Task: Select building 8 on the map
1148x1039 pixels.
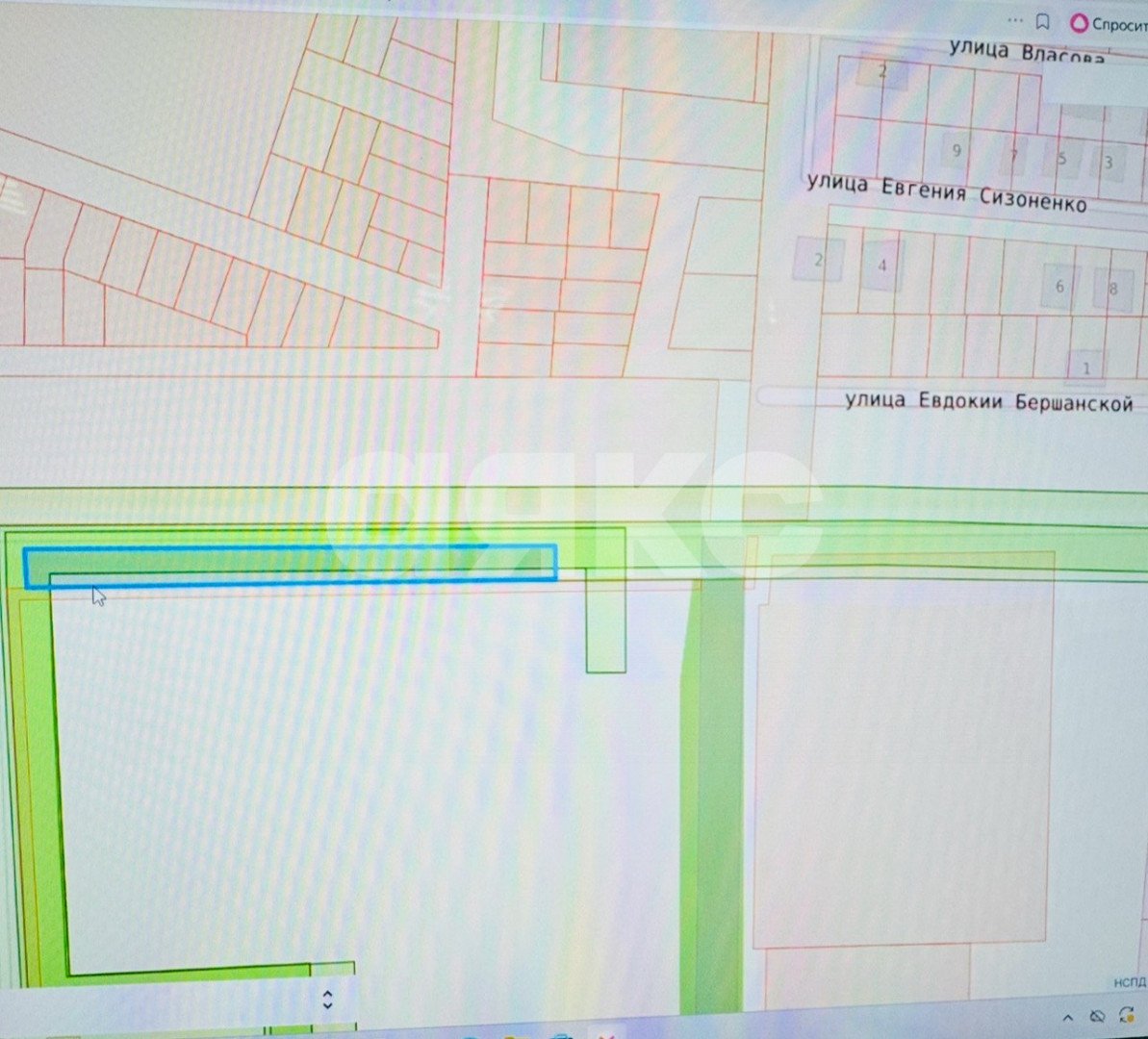Action: click(1113, 289)
